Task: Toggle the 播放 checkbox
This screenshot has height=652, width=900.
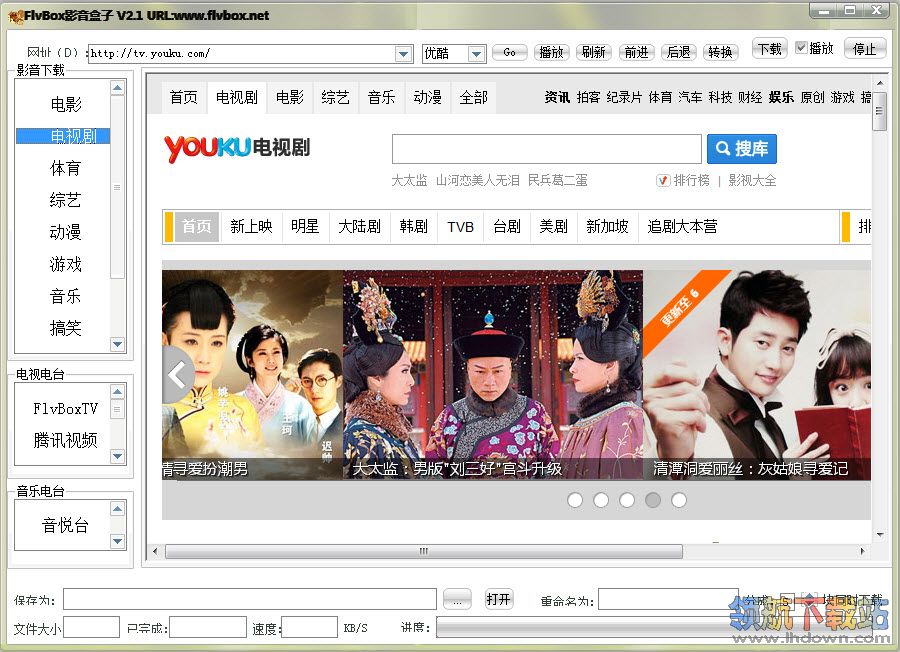Action: pyautogui.click(x=801, y=48)
